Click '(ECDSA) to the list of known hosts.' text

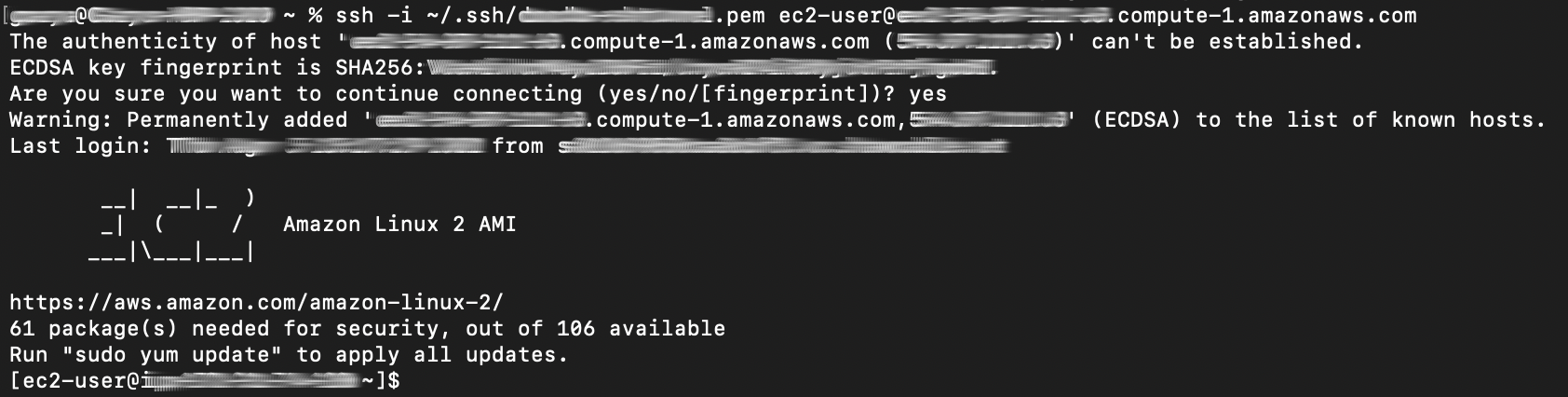click(x=1319, y=120)
